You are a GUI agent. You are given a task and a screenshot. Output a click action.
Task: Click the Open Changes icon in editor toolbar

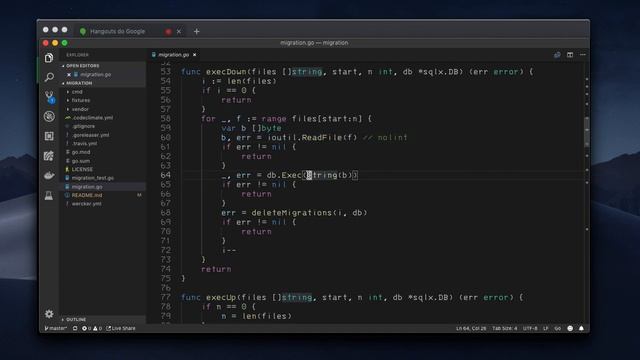(557, 55)
